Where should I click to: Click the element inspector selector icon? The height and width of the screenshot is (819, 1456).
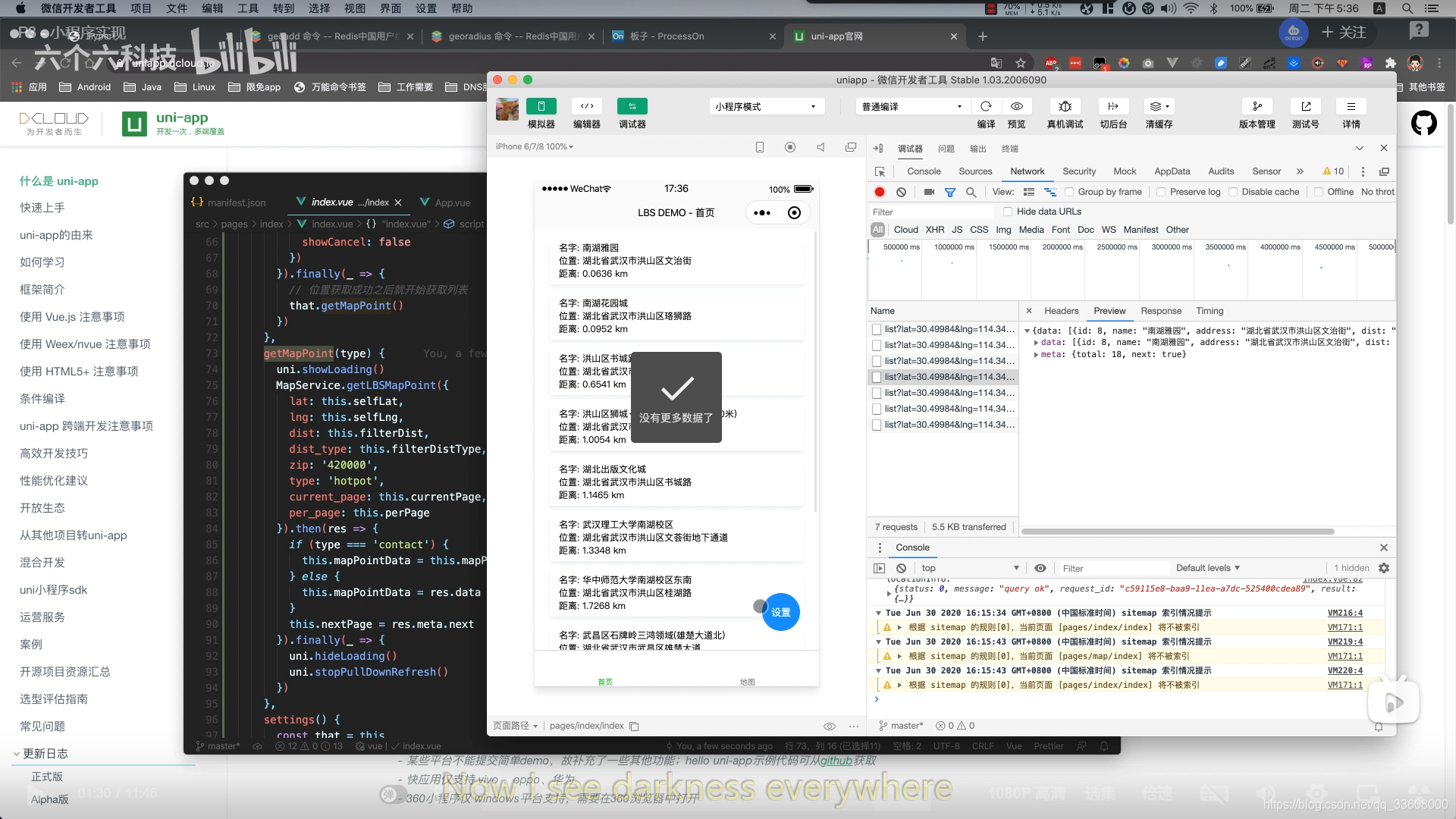click(x=880, y=171)
